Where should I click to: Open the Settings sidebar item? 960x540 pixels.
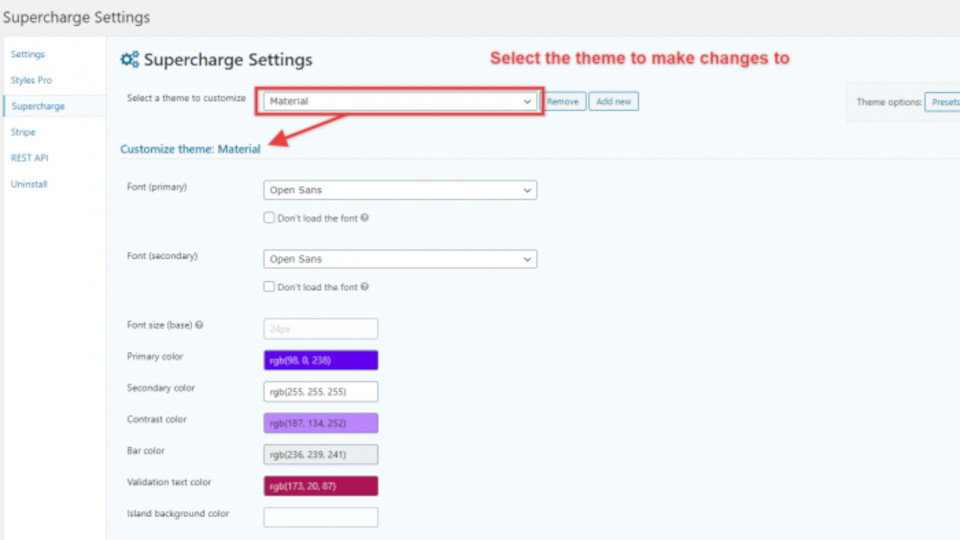click(28, 54)
